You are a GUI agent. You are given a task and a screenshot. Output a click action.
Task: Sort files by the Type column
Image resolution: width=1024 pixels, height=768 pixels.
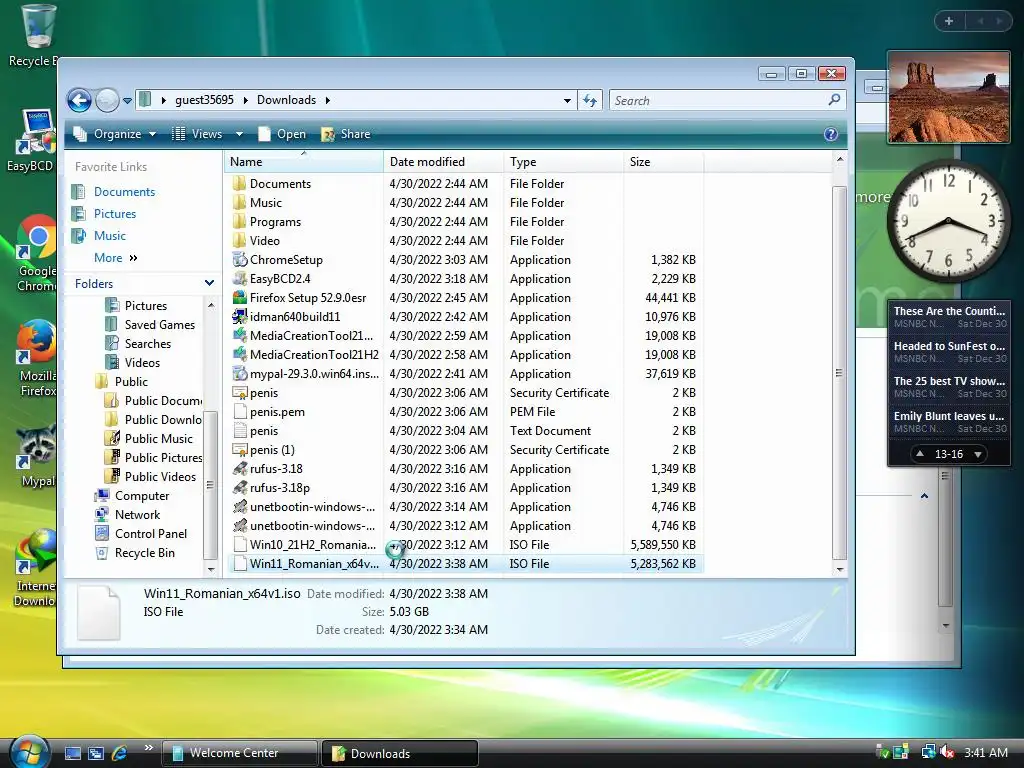(x=564, y=162)
